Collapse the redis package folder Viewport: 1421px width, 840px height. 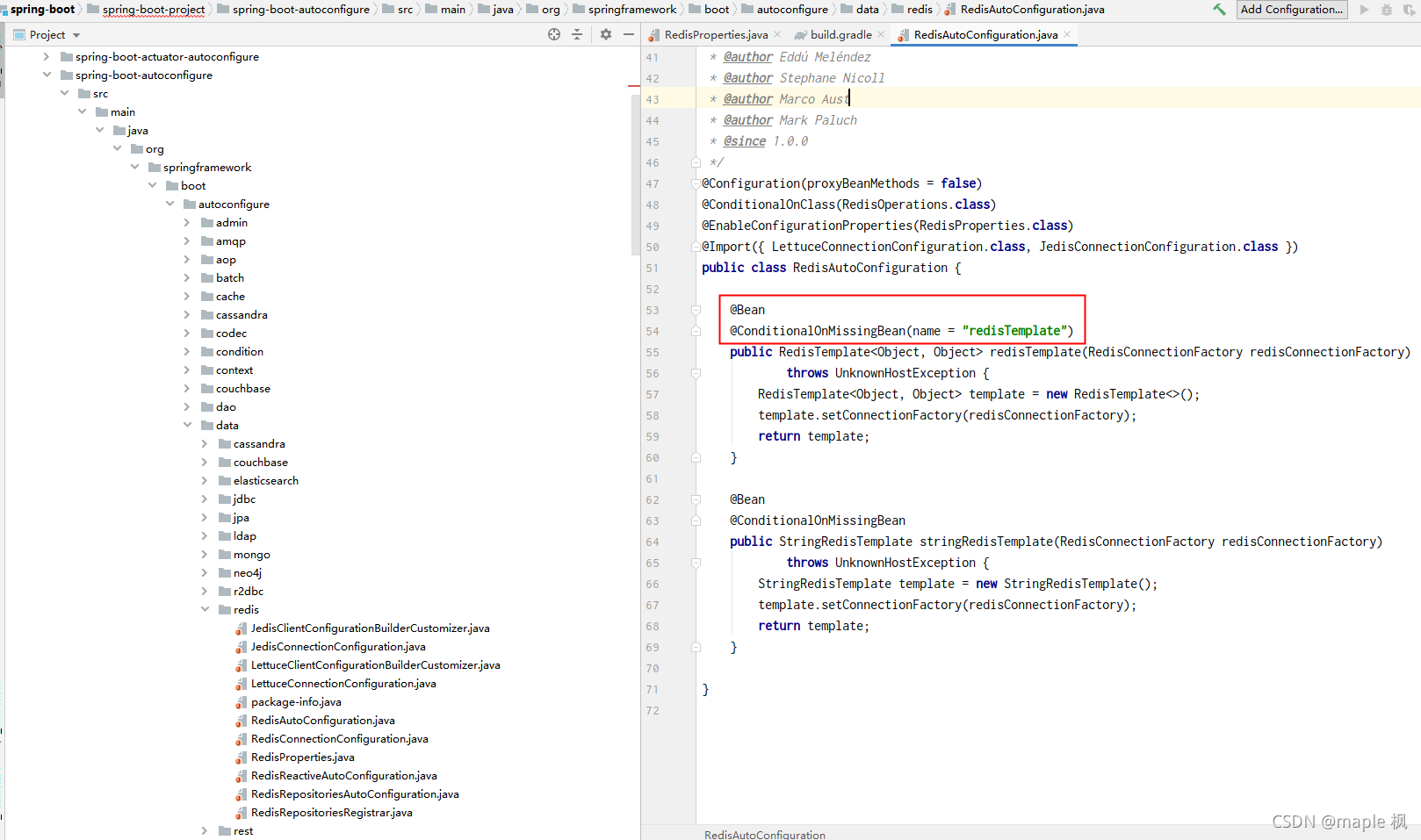pos(205,609)
